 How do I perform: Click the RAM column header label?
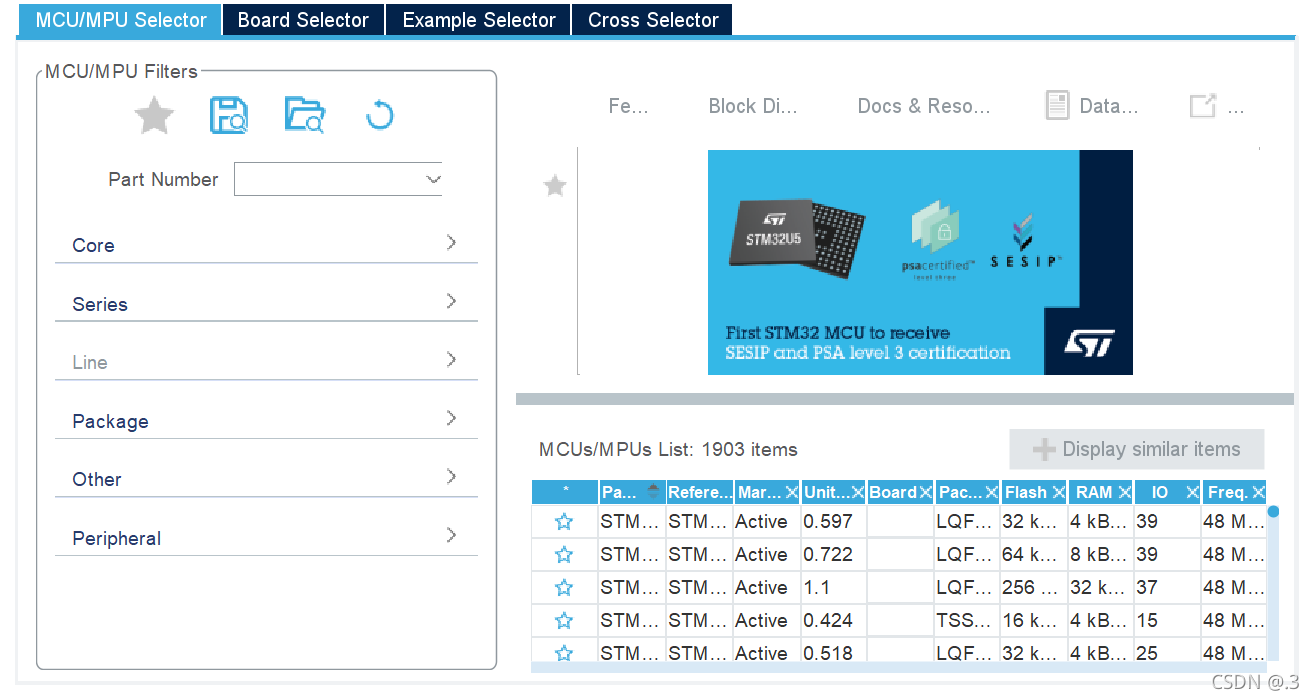[1094, 492]
